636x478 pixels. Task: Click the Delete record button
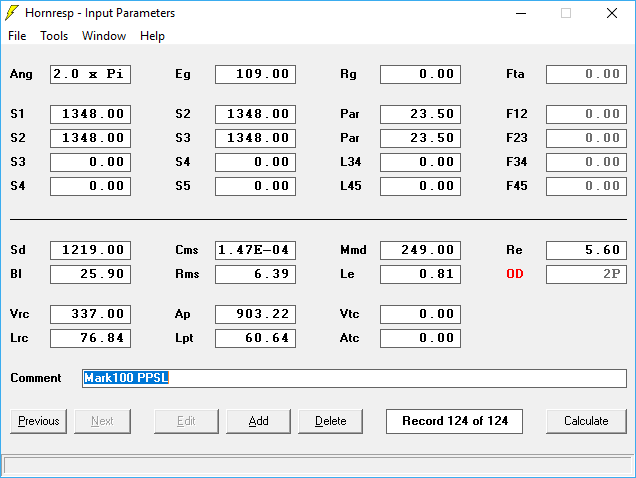(x=331, y=421)
